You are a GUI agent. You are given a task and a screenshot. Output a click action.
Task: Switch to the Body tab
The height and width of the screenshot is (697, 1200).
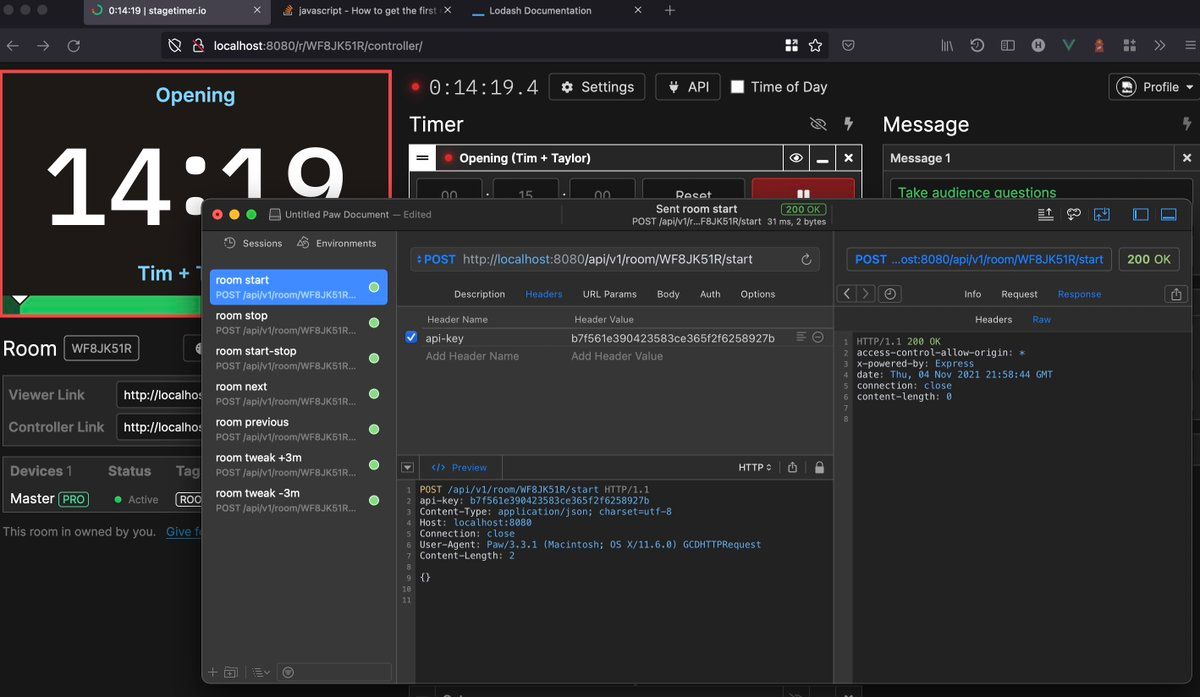pos(668,294)
